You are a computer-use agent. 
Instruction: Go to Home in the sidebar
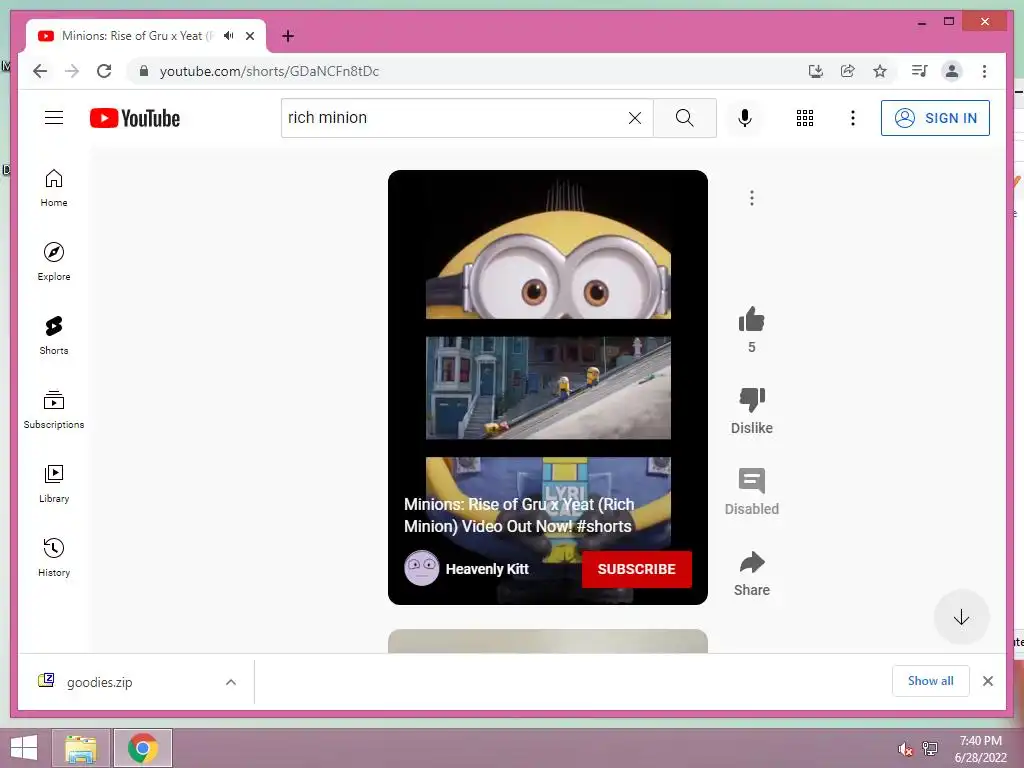click(x=54, y=188)
